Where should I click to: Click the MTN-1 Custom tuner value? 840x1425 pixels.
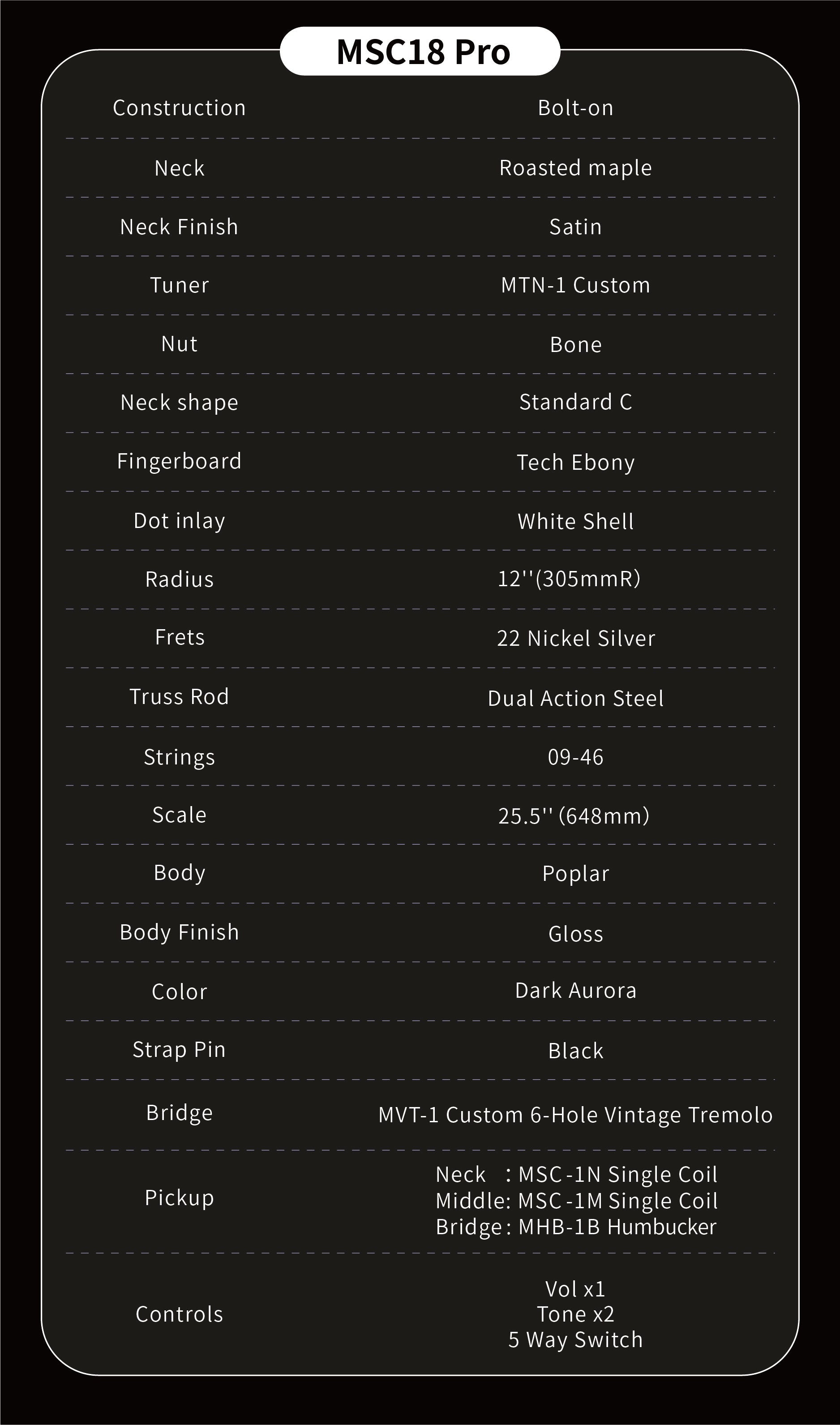coord(575,285)
